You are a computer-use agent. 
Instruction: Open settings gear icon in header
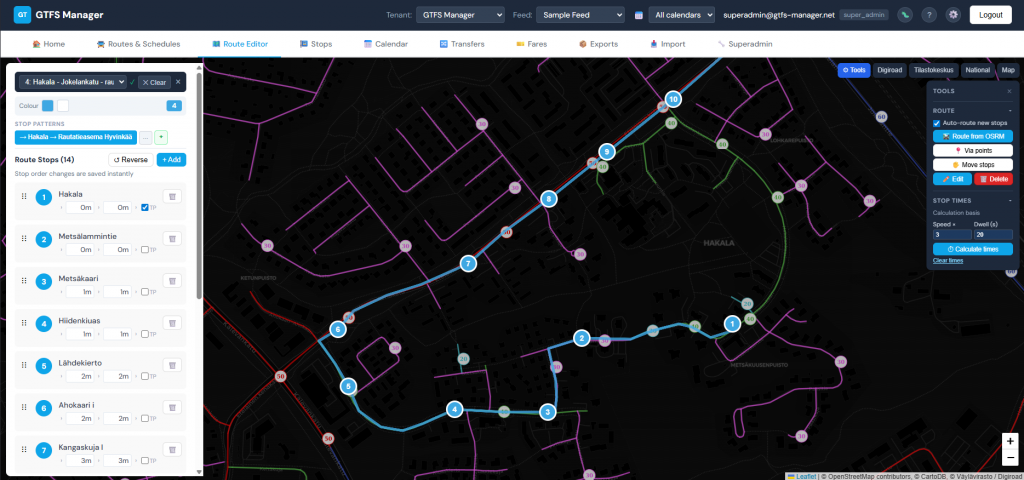pyautogui.click(x=953, y=15)
